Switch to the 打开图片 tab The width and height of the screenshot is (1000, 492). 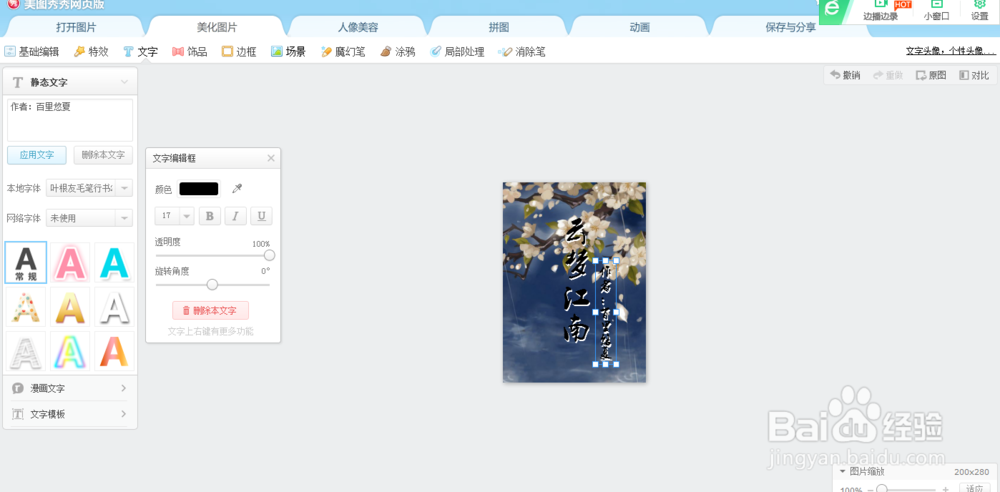(77, 27)
